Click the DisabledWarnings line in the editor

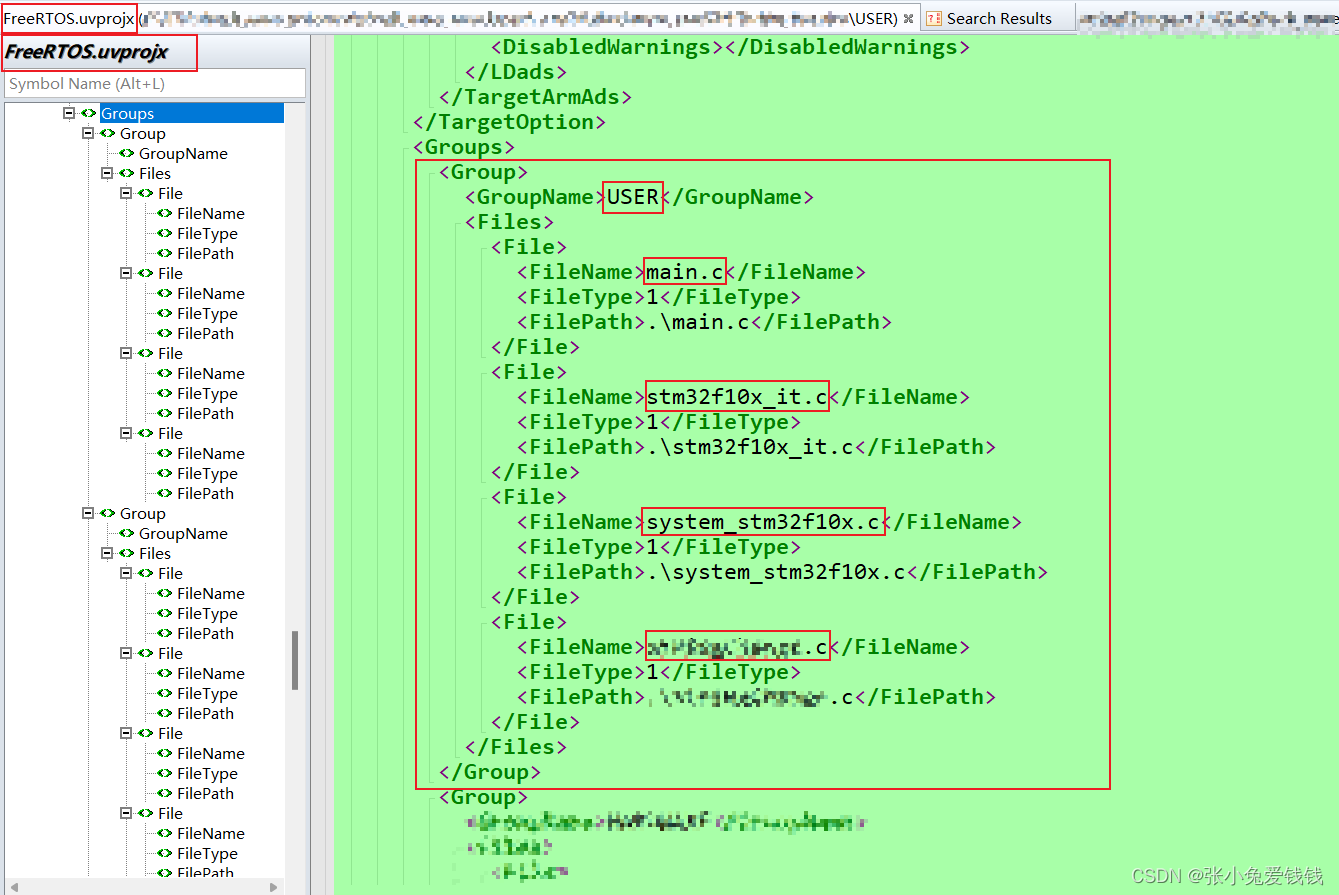click(730, 47)
